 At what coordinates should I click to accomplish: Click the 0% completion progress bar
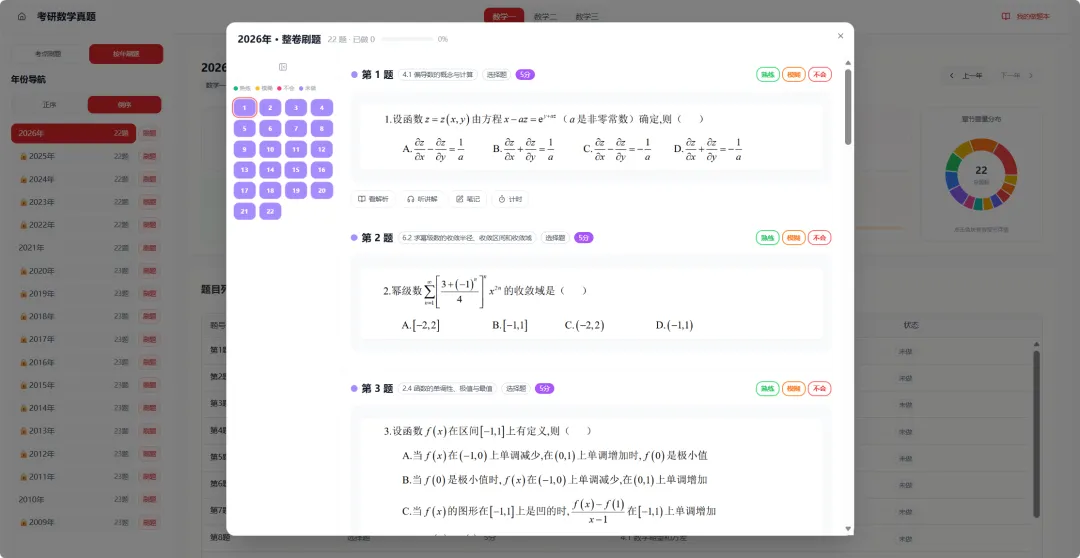tap(408, 39)
